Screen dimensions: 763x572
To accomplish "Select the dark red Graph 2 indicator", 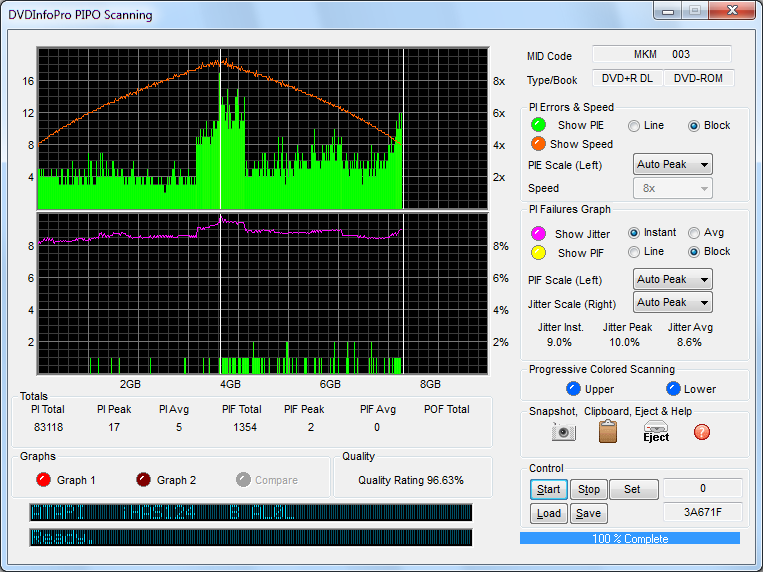I will pyautogui.click(x=143, y=480).
